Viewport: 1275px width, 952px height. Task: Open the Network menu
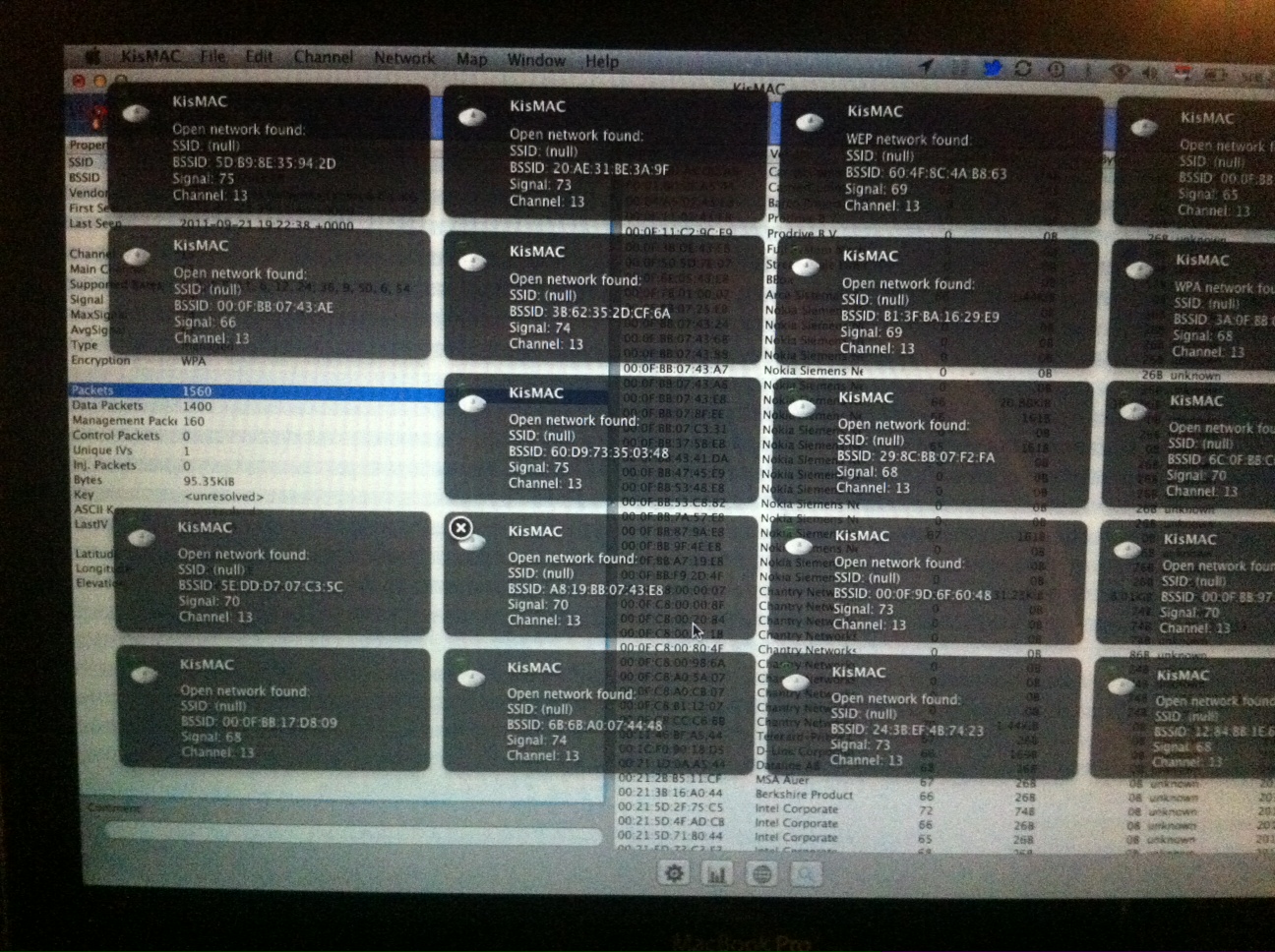(403, 59)
